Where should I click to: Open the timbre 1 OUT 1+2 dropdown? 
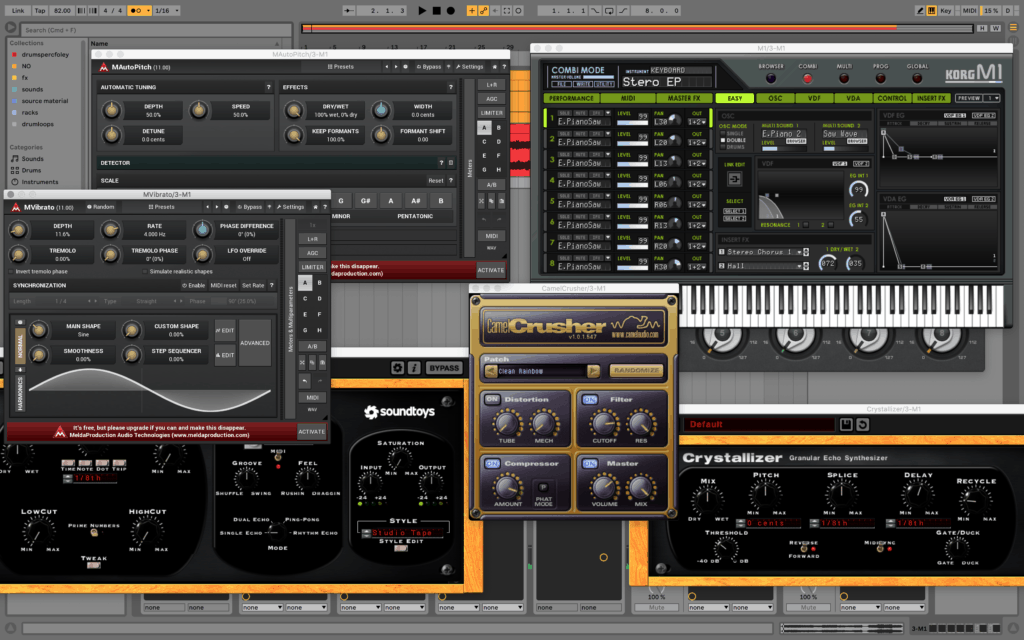tap(697, 122)
